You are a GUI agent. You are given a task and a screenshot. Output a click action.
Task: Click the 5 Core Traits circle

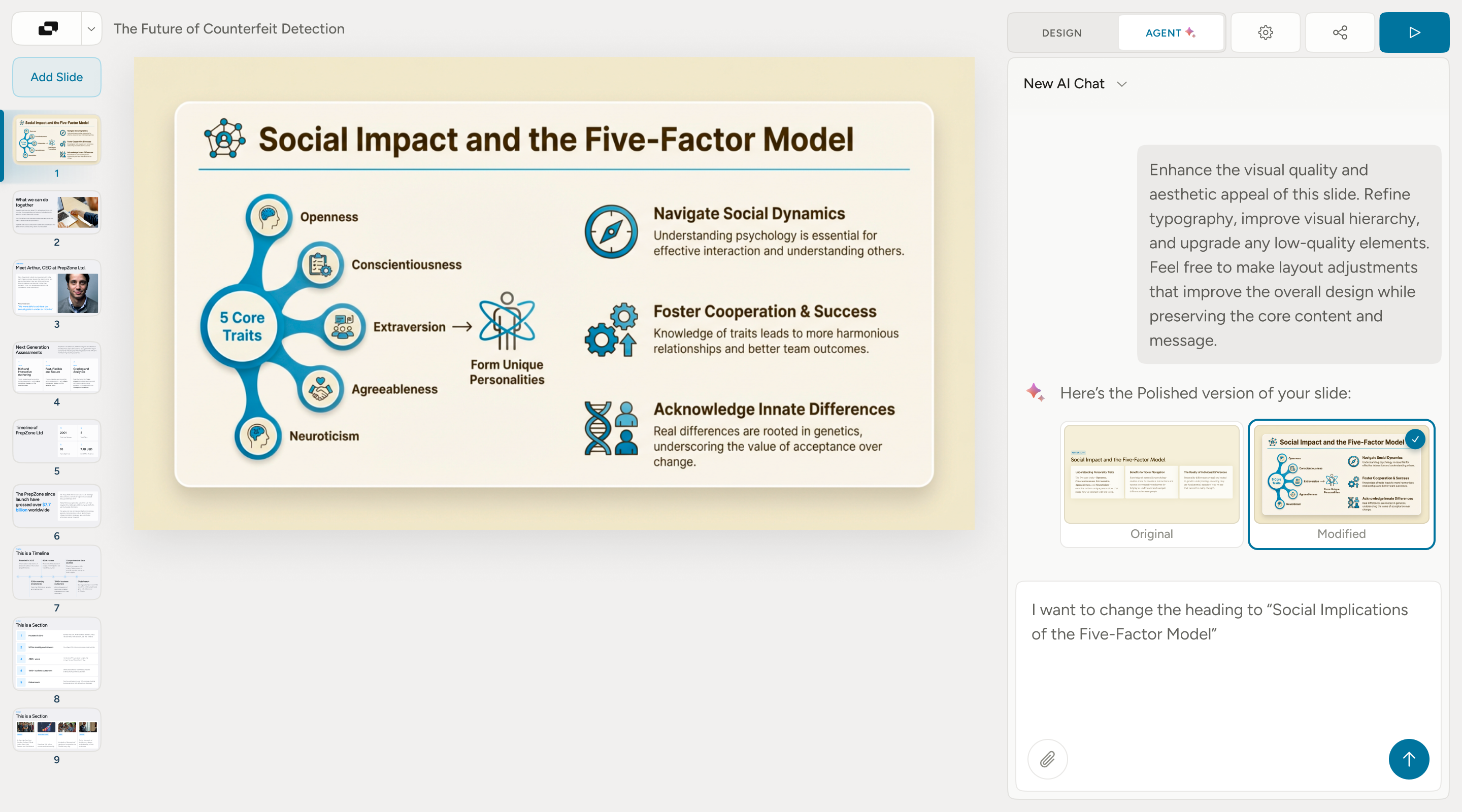(242, 326)
